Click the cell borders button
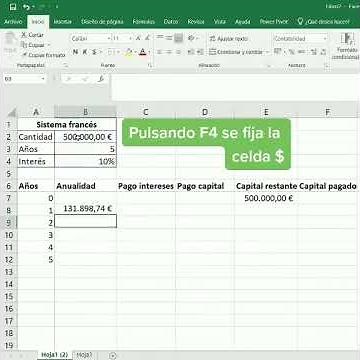This screenshot has height=360, width=360. (111, 52)
